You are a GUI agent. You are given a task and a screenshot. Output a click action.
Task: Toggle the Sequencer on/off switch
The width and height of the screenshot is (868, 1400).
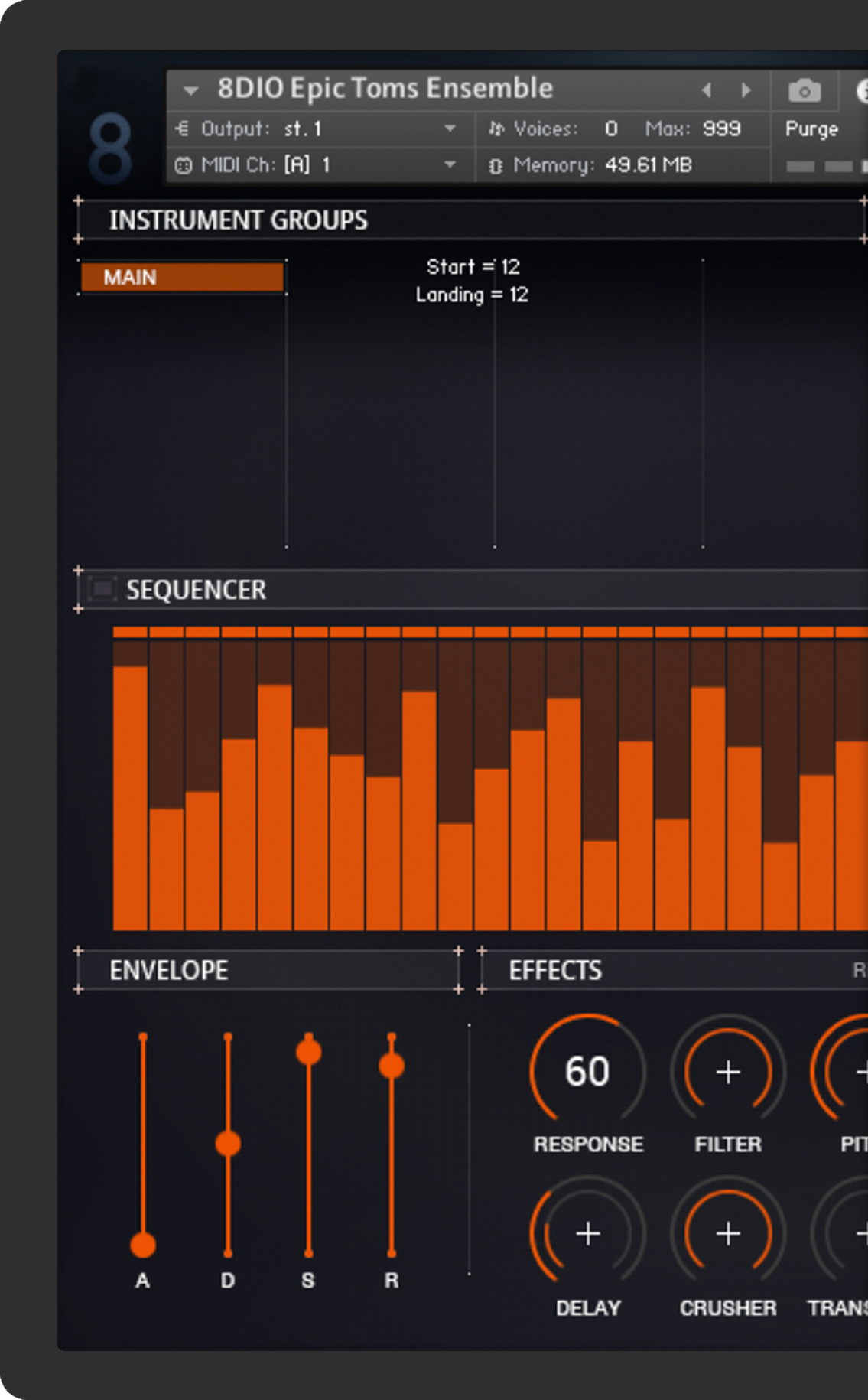click(101, 589)
